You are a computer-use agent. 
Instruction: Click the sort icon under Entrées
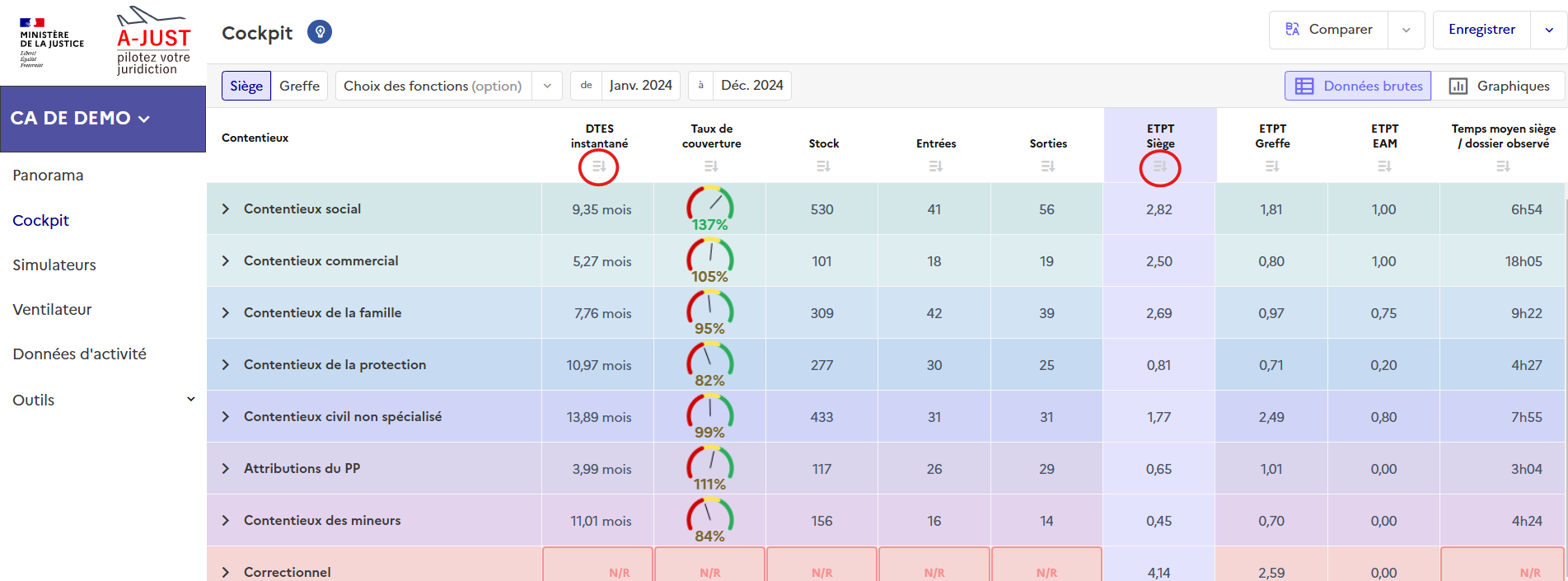click(935, 167)
